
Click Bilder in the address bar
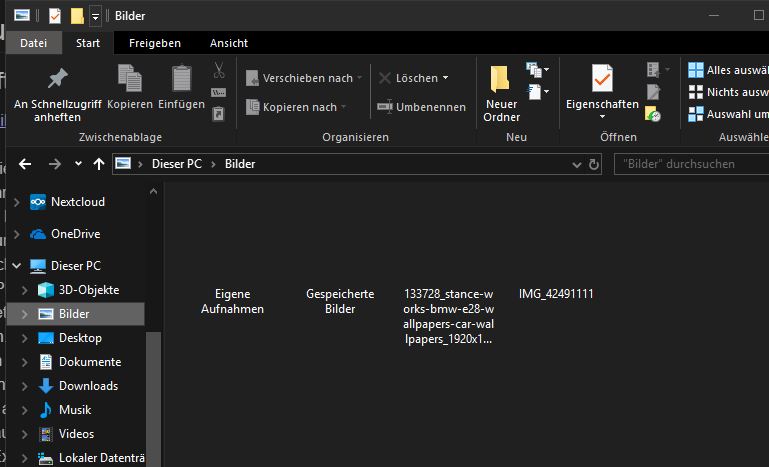click(x=240, y=164)
